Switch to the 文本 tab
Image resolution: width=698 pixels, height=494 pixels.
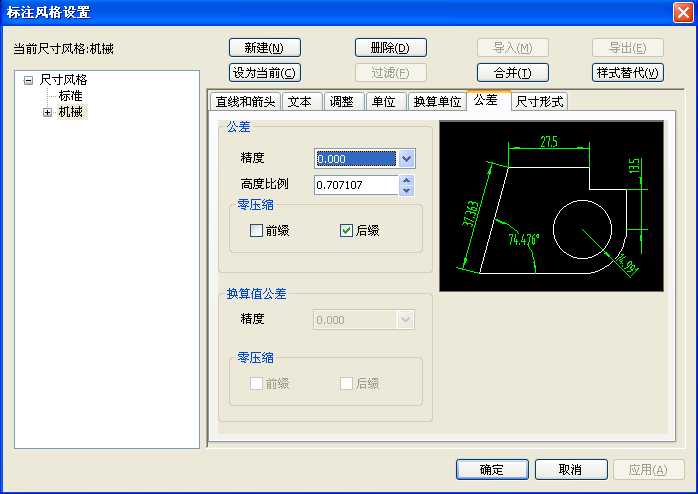300,102
